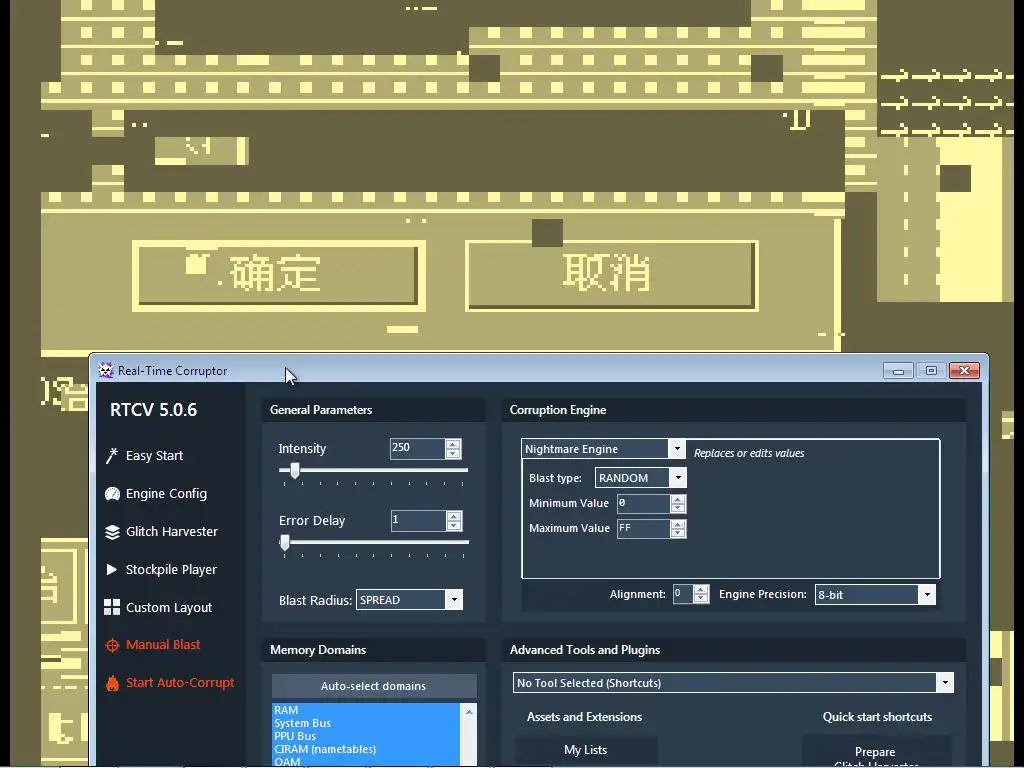The height and width of the screenshot is (768, 1024).
Task: Click the Memory Domains list scroll-up arrow
Action: pyautogui.click(x=469, y=712)
